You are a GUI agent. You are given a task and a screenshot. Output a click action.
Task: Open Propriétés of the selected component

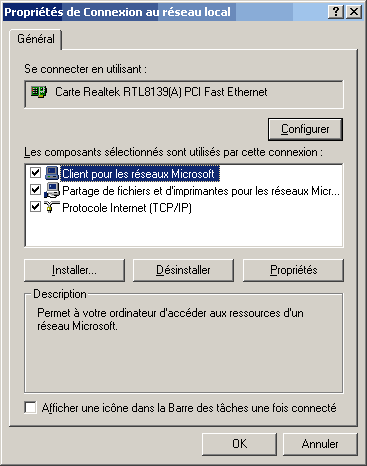(x=293, y=270)
